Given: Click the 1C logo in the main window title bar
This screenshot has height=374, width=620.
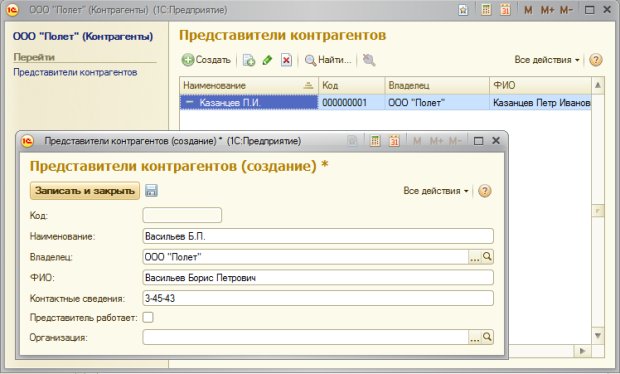Looking at the screenshot, I should [12, 10].
